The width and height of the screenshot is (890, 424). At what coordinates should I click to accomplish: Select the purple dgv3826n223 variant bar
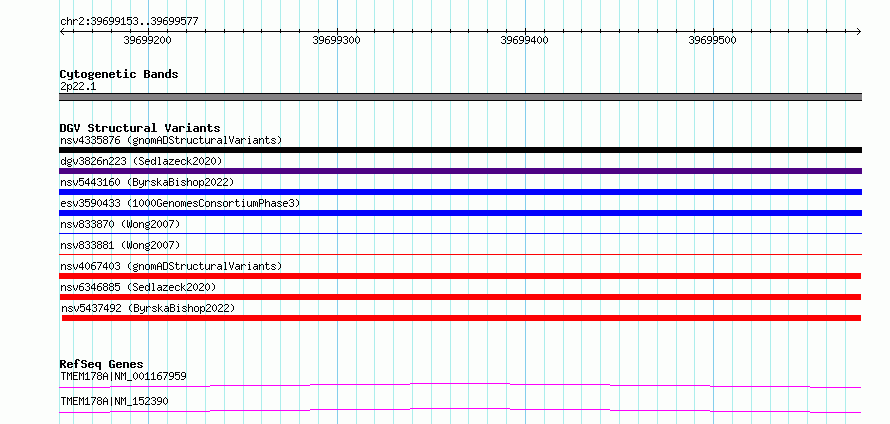(460, 171)
